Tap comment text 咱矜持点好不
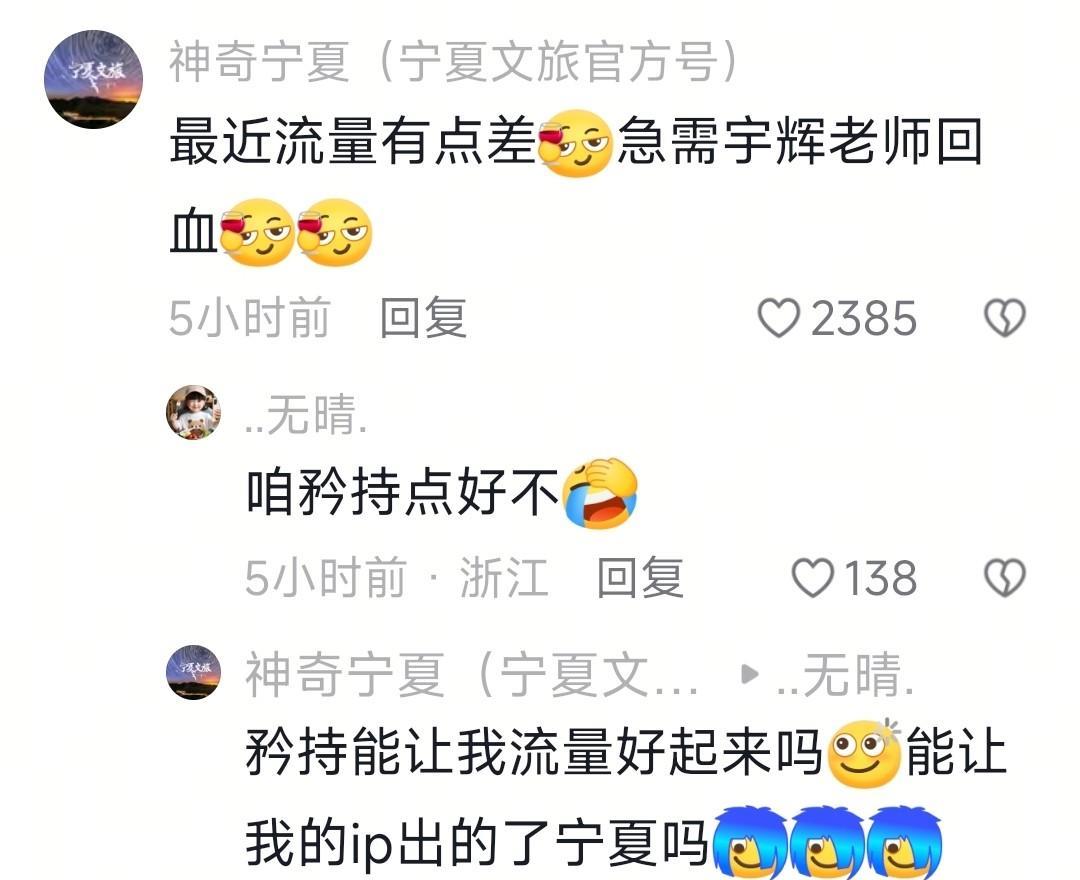The width and height of the screenshot is (1080, 880). tap(403, 493)
